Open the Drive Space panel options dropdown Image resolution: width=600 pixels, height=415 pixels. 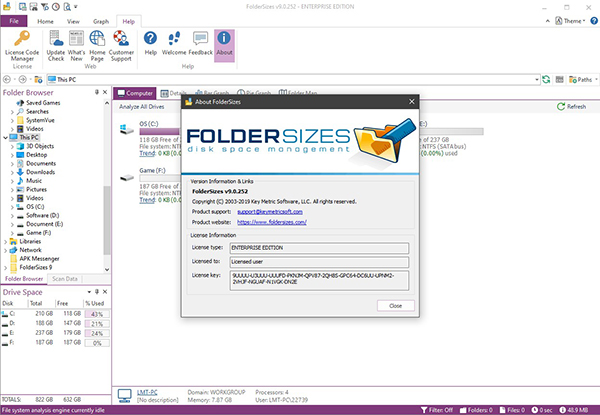89,292
